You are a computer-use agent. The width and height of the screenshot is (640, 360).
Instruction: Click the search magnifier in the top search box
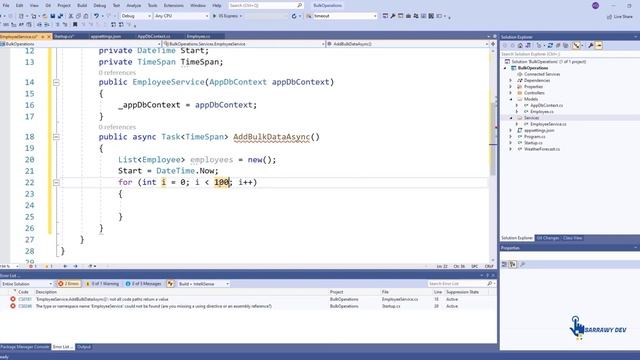(x=300, y=5)
